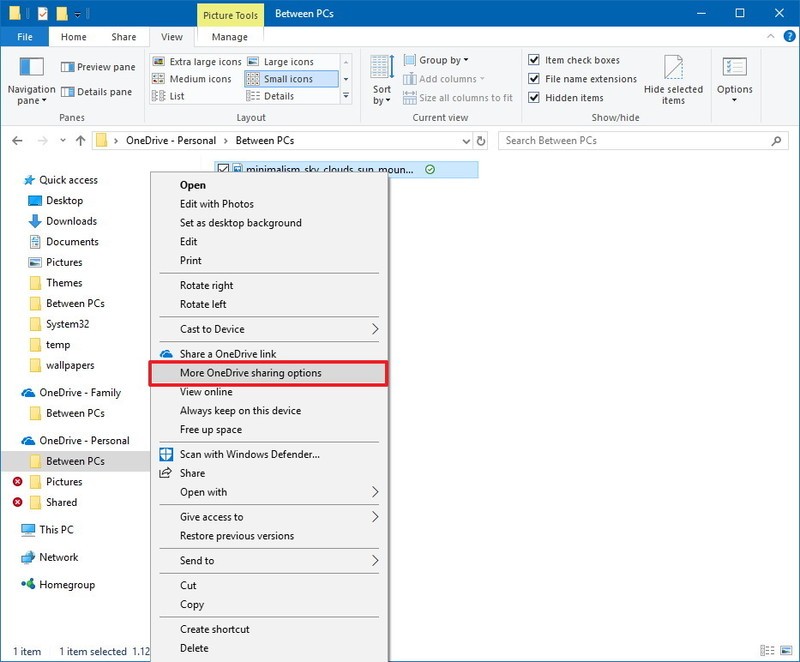Choose Delete from context menu

click(269, 648)
